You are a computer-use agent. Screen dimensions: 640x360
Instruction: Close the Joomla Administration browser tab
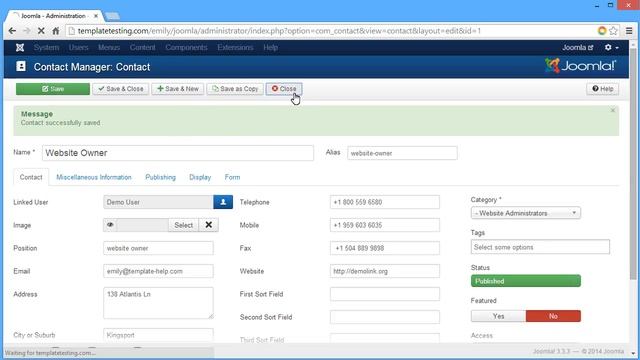coord(96,16)
